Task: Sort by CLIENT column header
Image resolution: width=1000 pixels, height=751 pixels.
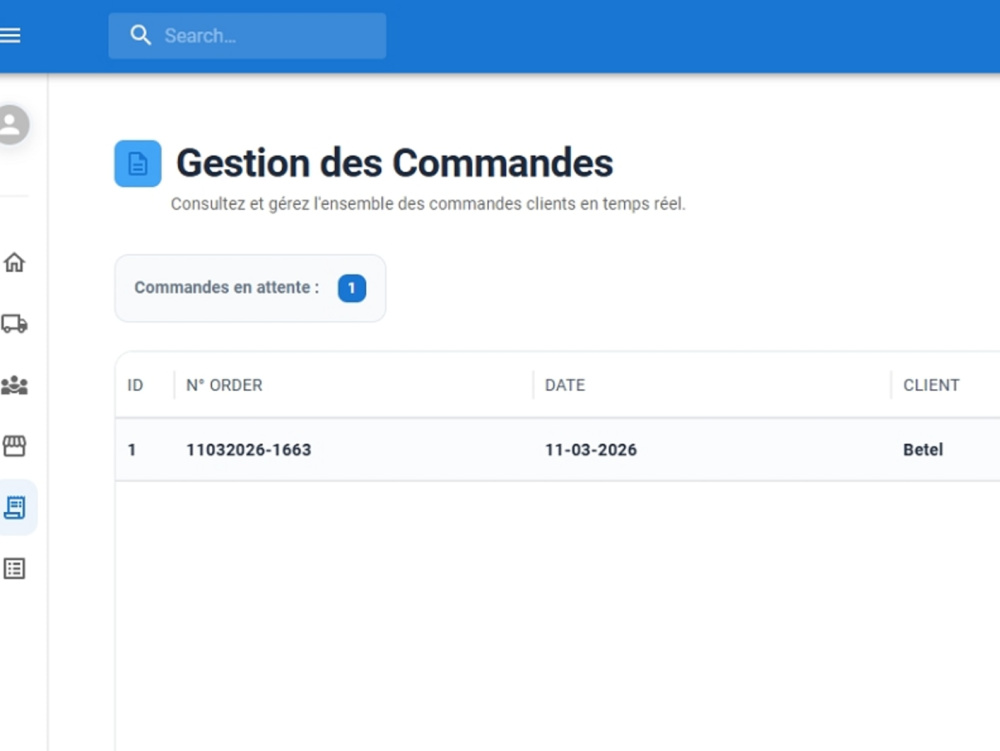Action: coord(931,385)
